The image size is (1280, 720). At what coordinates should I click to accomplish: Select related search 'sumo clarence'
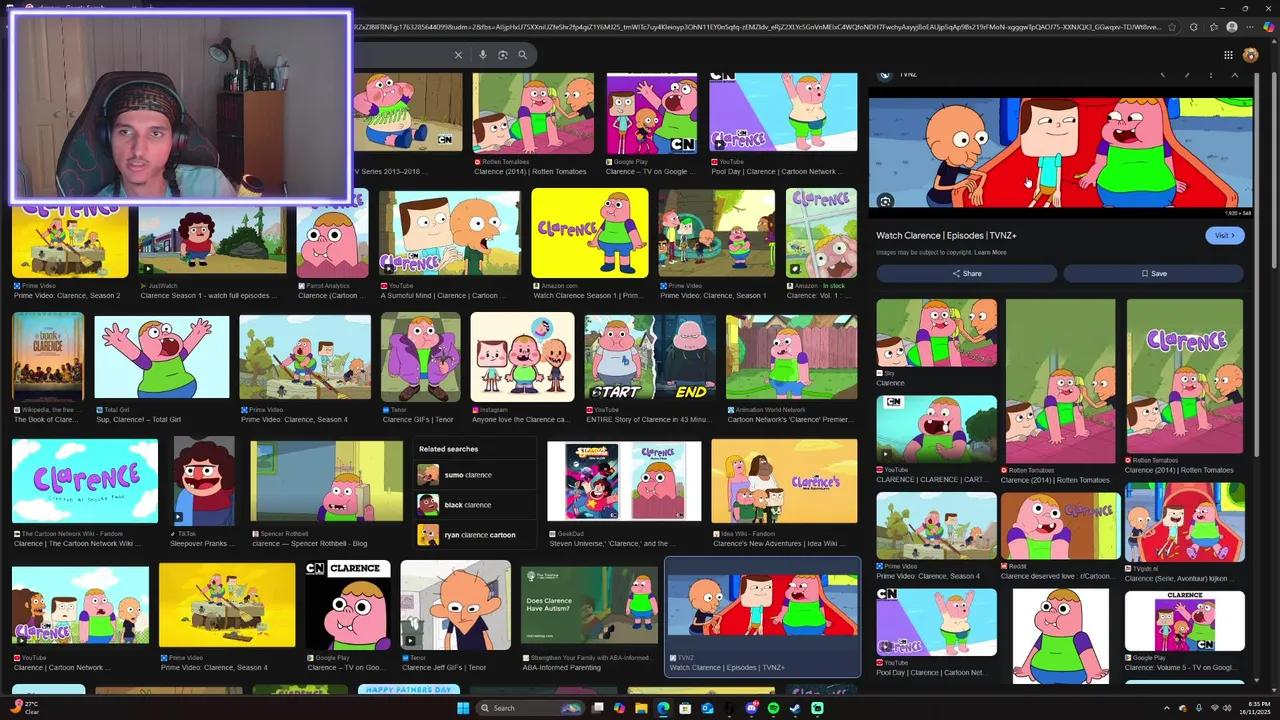tap(475, 475)
